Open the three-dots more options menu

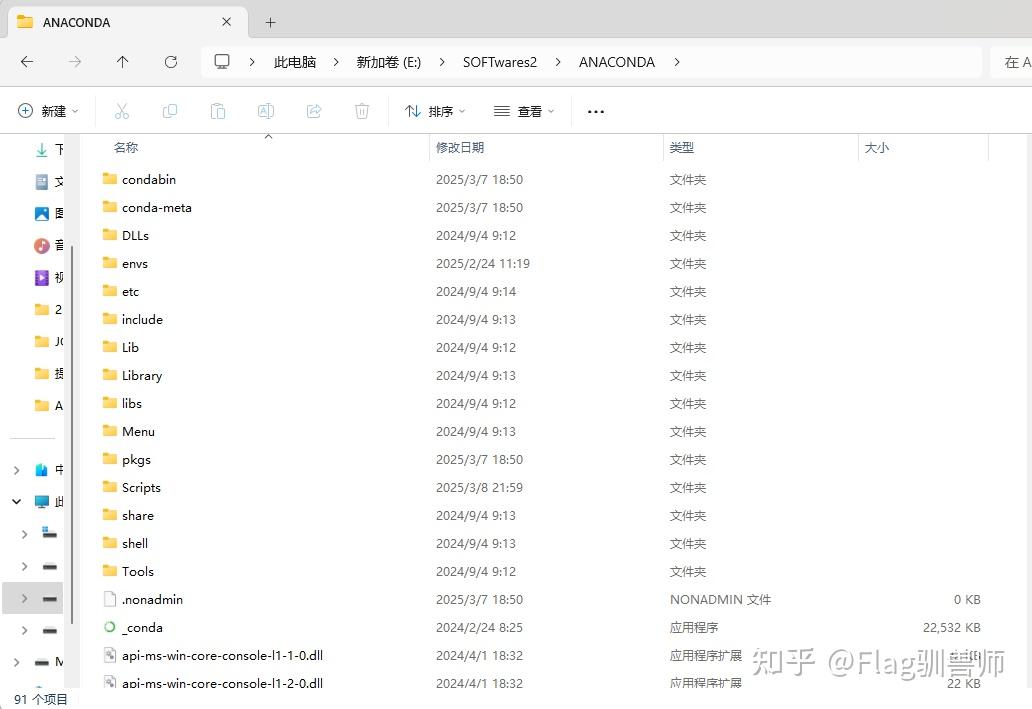click(x=596, y=112)
